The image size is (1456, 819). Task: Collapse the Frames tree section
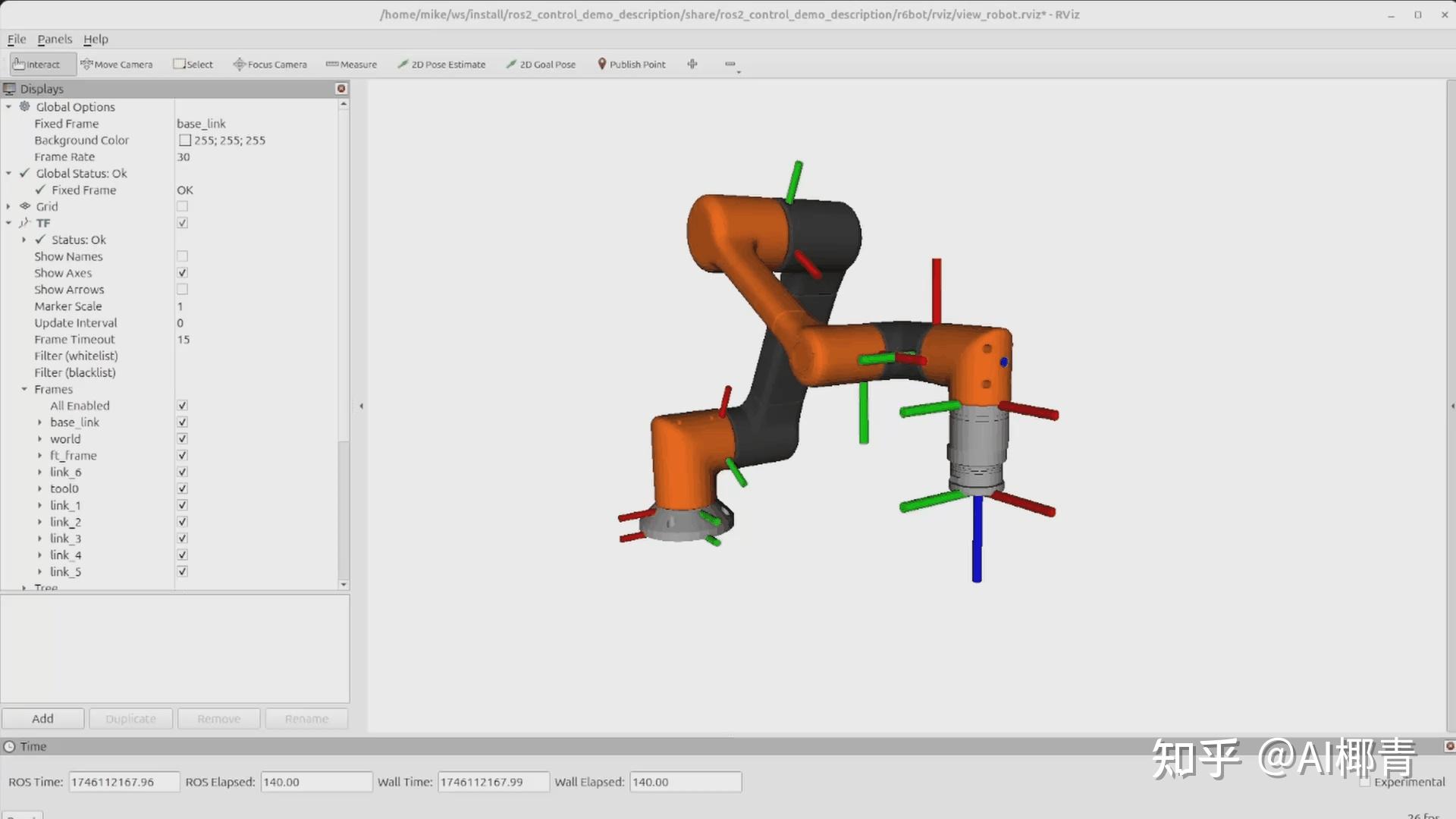(x=24, y=389)
